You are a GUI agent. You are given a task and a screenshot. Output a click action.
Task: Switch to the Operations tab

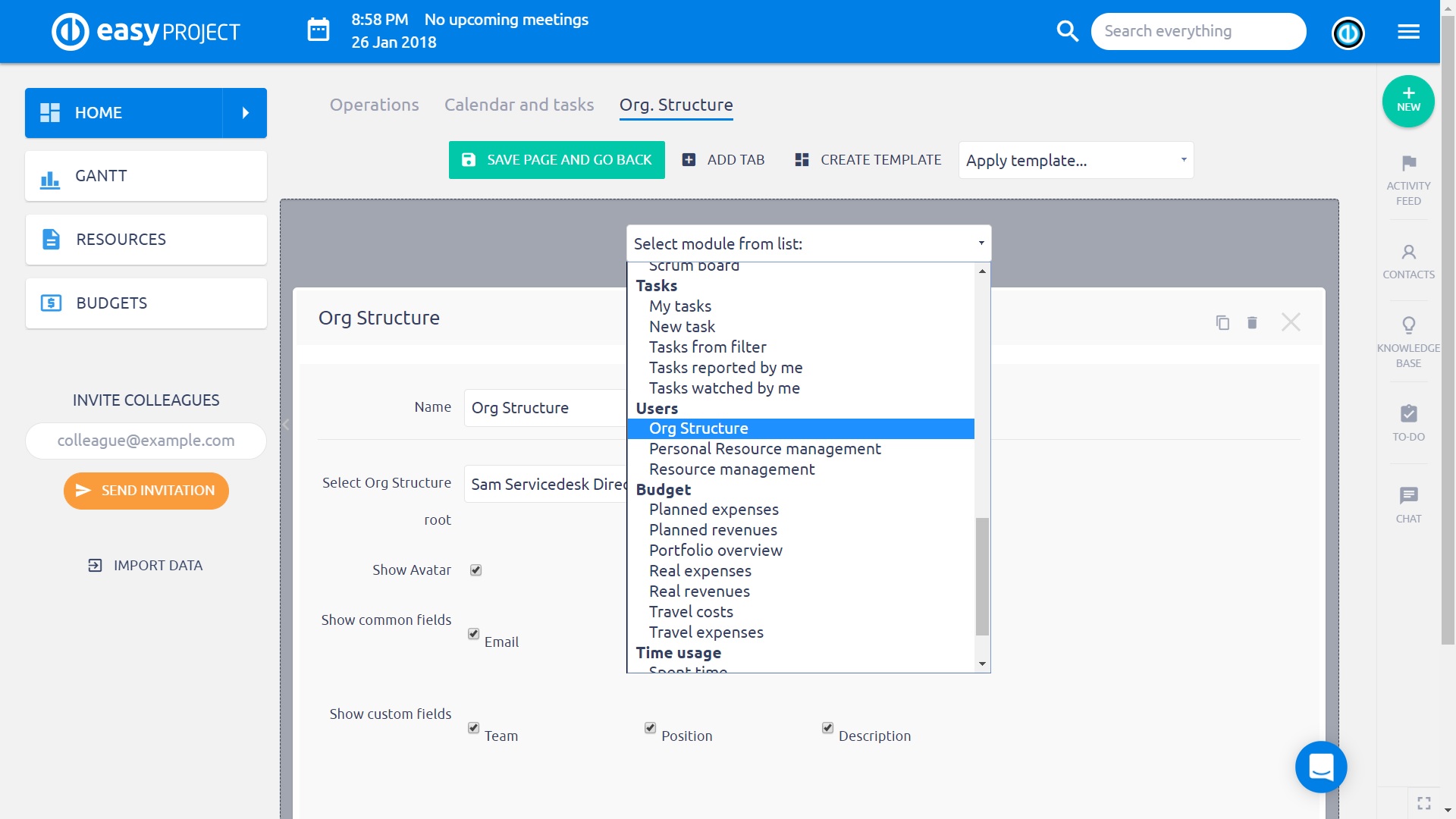coord(374,105)
